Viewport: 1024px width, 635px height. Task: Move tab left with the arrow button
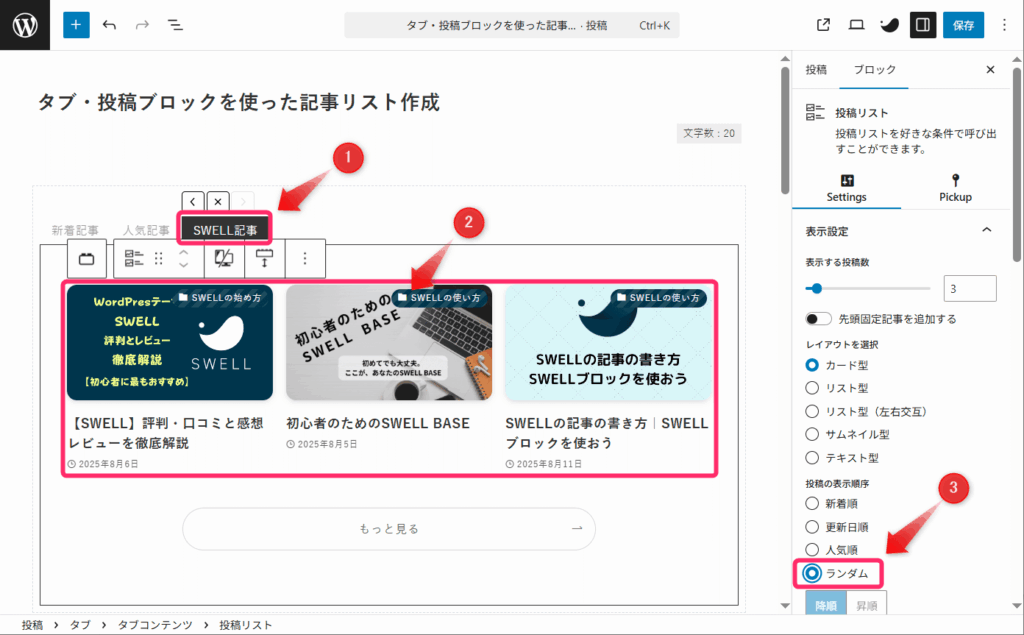(193, 202)
